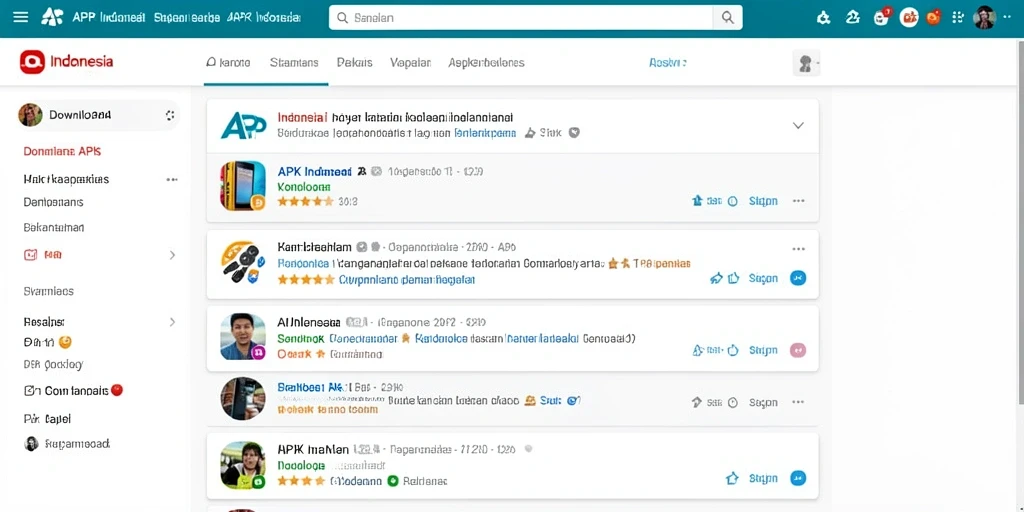This screenshot has width=1024, height=512.
Task: Open the Al Inleneaa profile thumbnail
Action: tap(243, 337)
